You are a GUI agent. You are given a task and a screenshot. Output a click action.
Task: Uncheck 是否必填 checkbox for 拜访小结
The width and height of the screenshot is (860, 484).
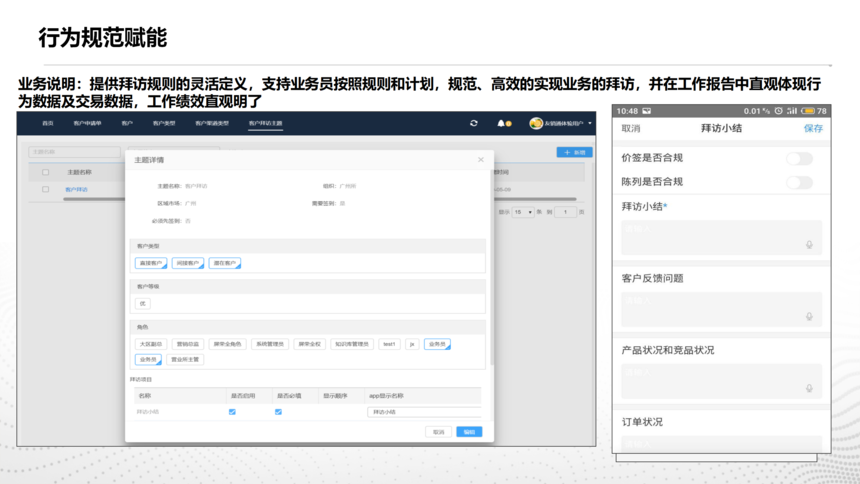(278, 411)
